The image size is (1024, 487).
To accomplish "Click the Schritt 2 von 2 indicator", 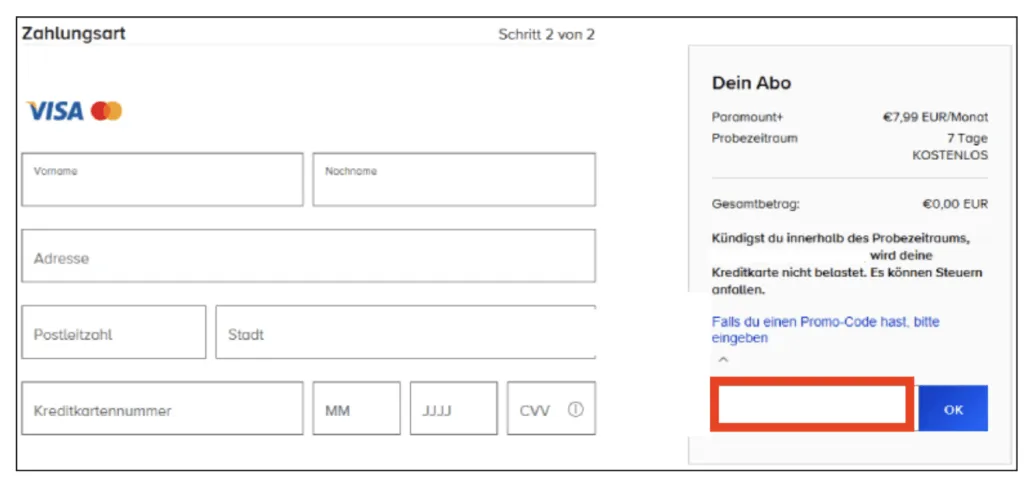I will point(546,34).
